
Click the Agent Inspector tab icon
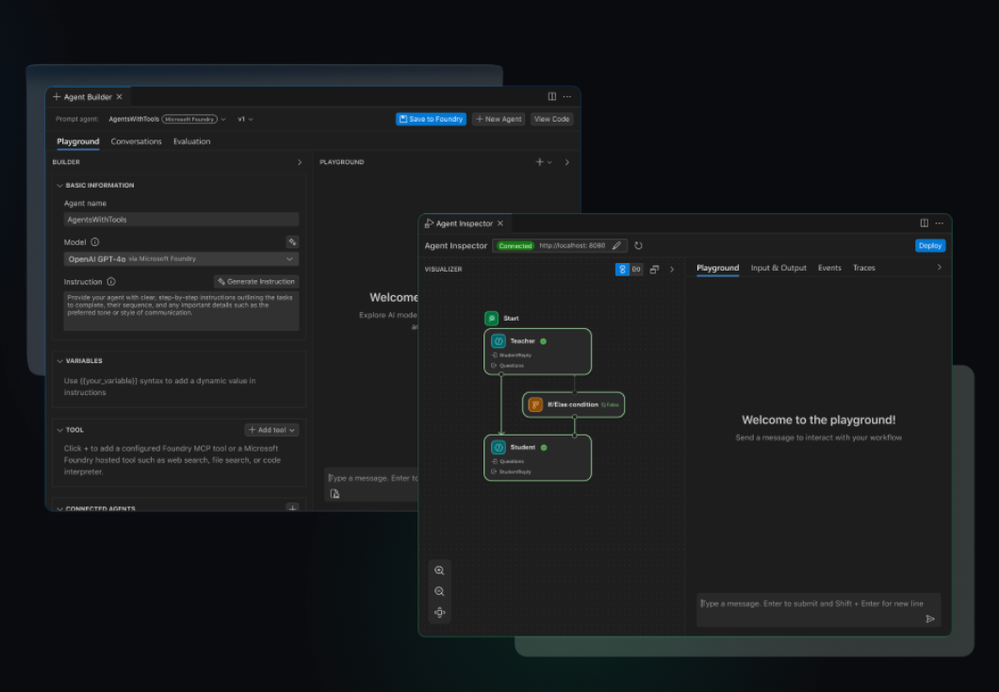[x=429, y=223]
